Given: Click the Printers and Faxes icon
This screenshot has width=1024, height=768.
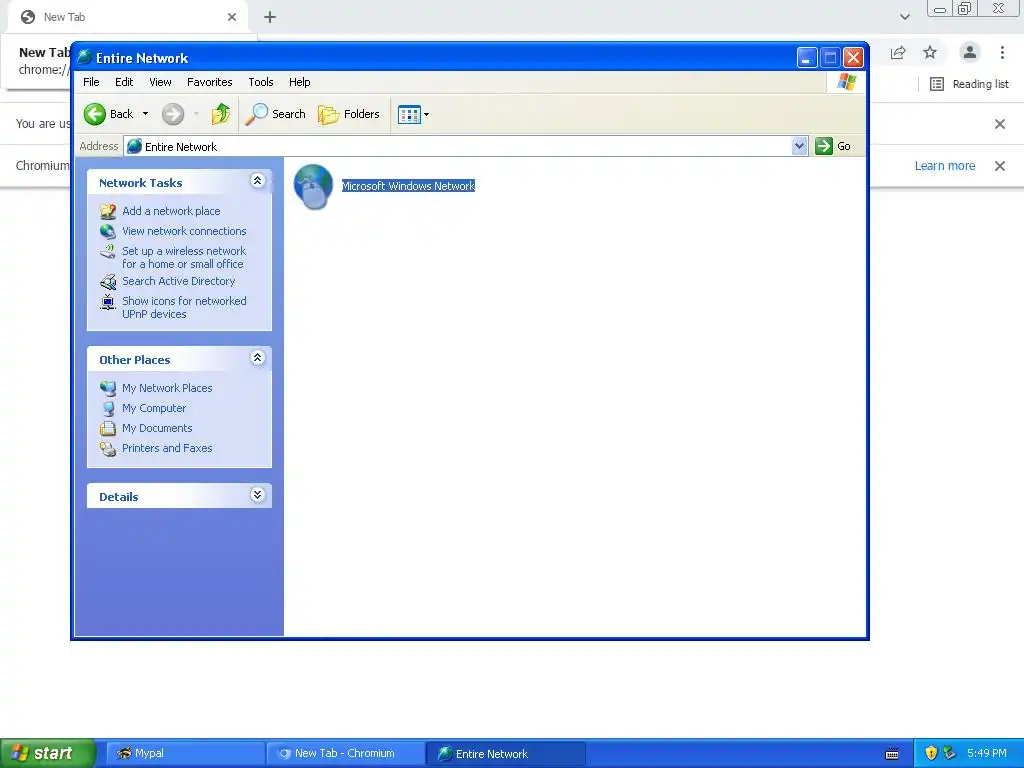Looking at the screenshot, I should coord(108,449).
